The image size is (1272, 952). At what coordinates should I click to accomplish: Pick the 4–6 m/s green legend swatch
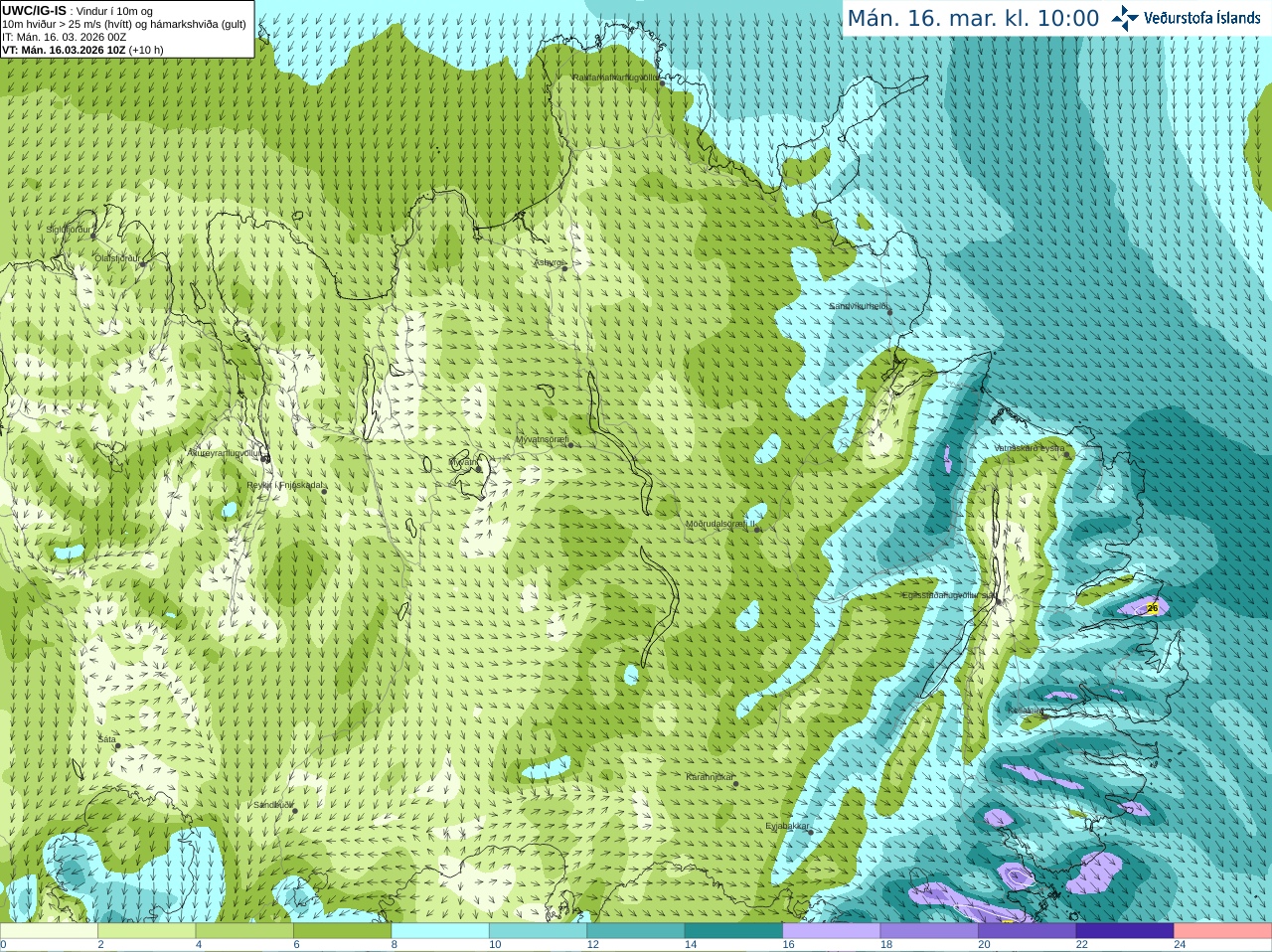pos(244,931)
